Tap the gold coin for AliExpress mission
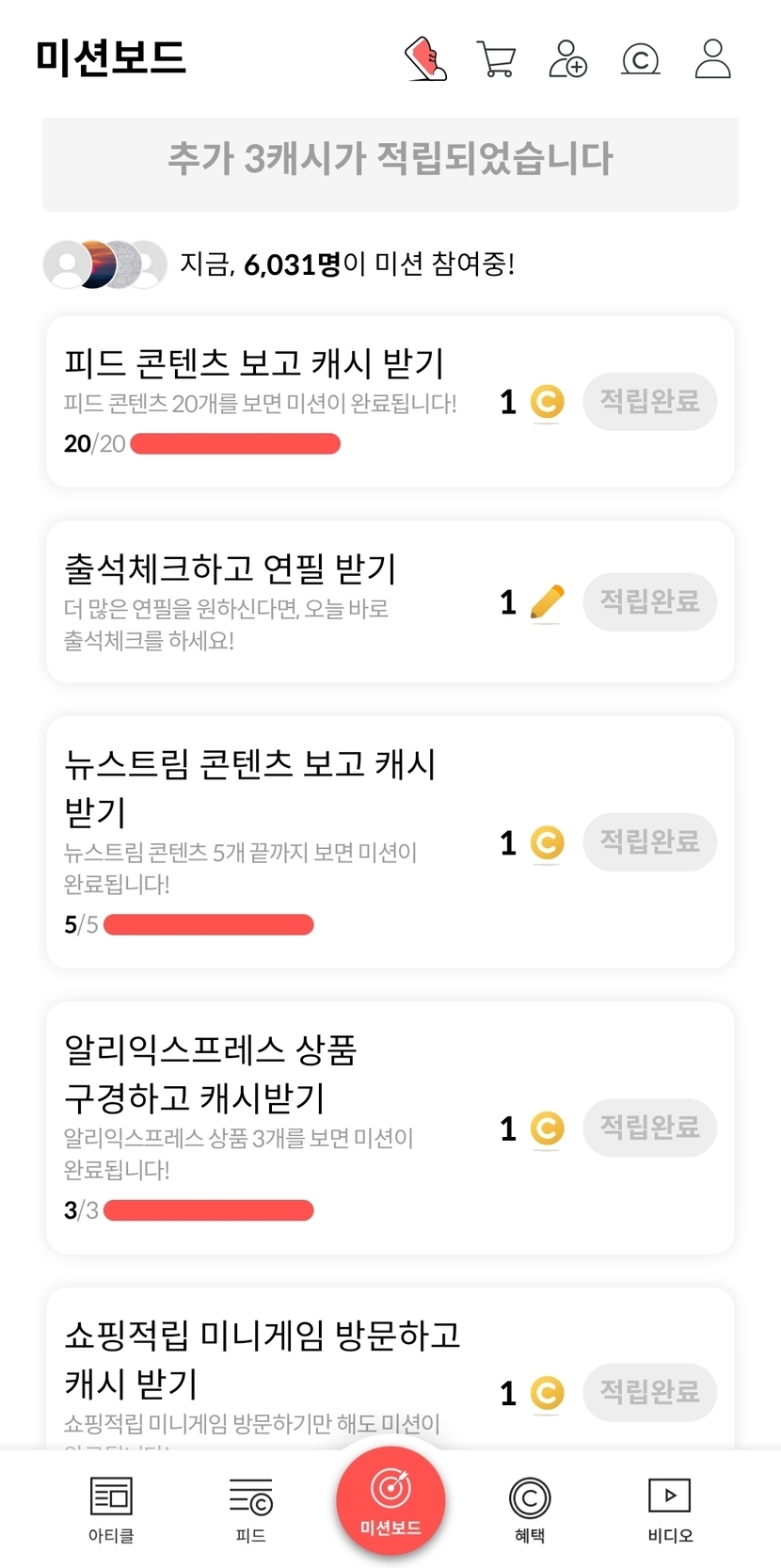781x1568 pixels. pyautogui.click(x=547, y=1128)
